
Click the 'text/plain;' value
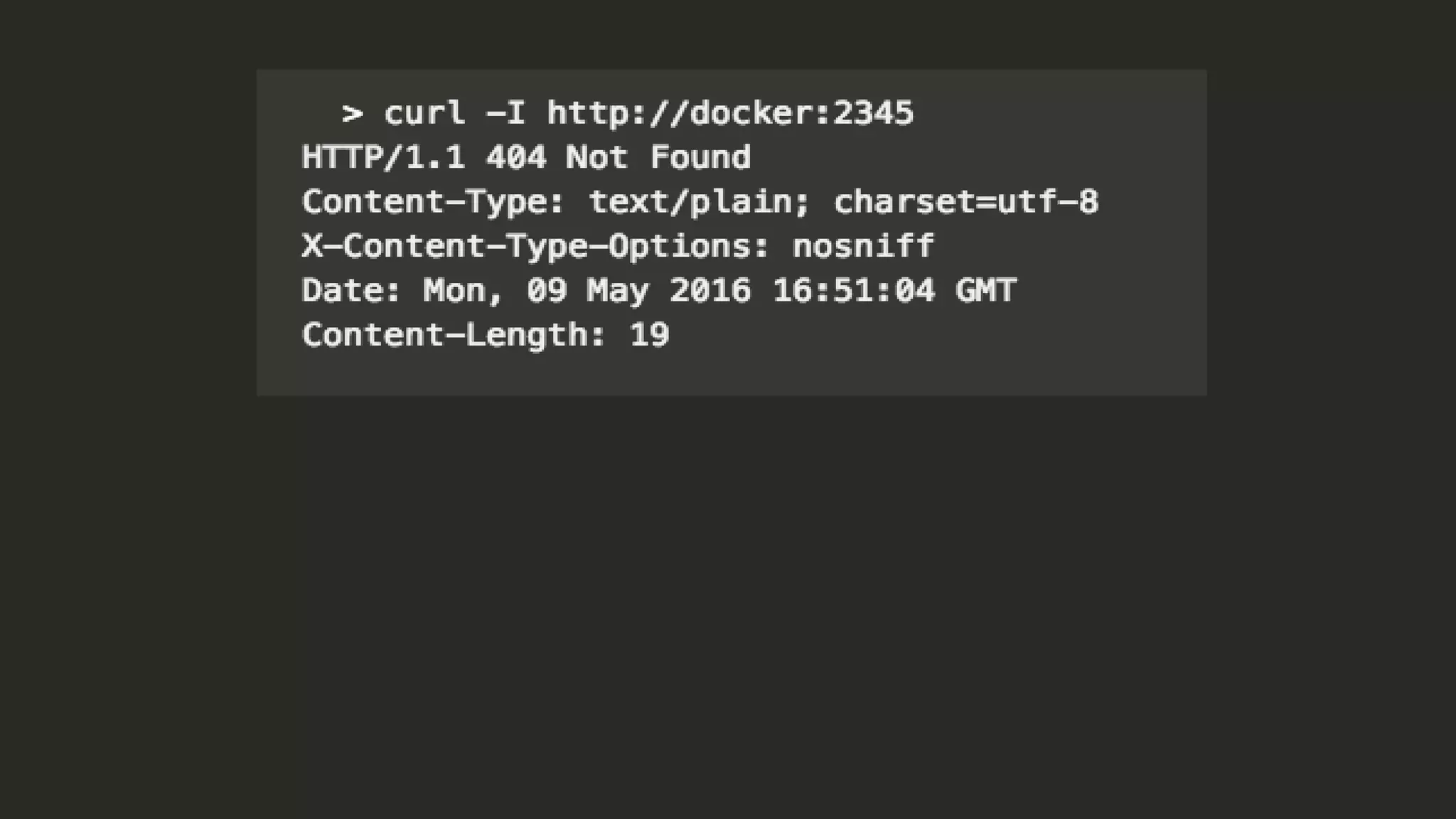coord(700,203)
